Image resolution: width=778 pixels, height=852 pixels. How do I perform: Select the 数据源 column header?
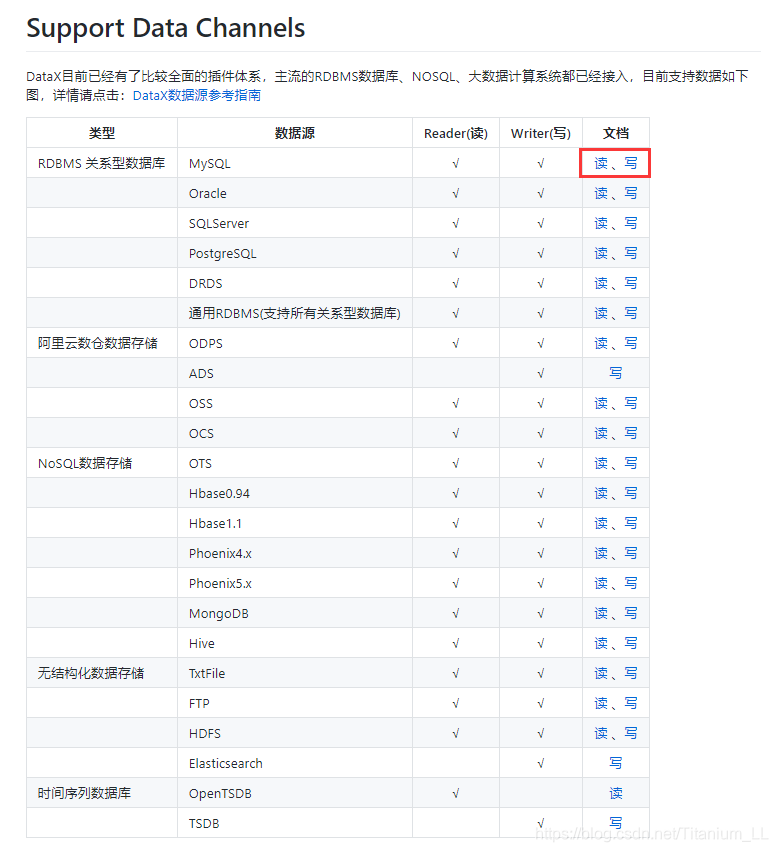(x=294, y=133)
